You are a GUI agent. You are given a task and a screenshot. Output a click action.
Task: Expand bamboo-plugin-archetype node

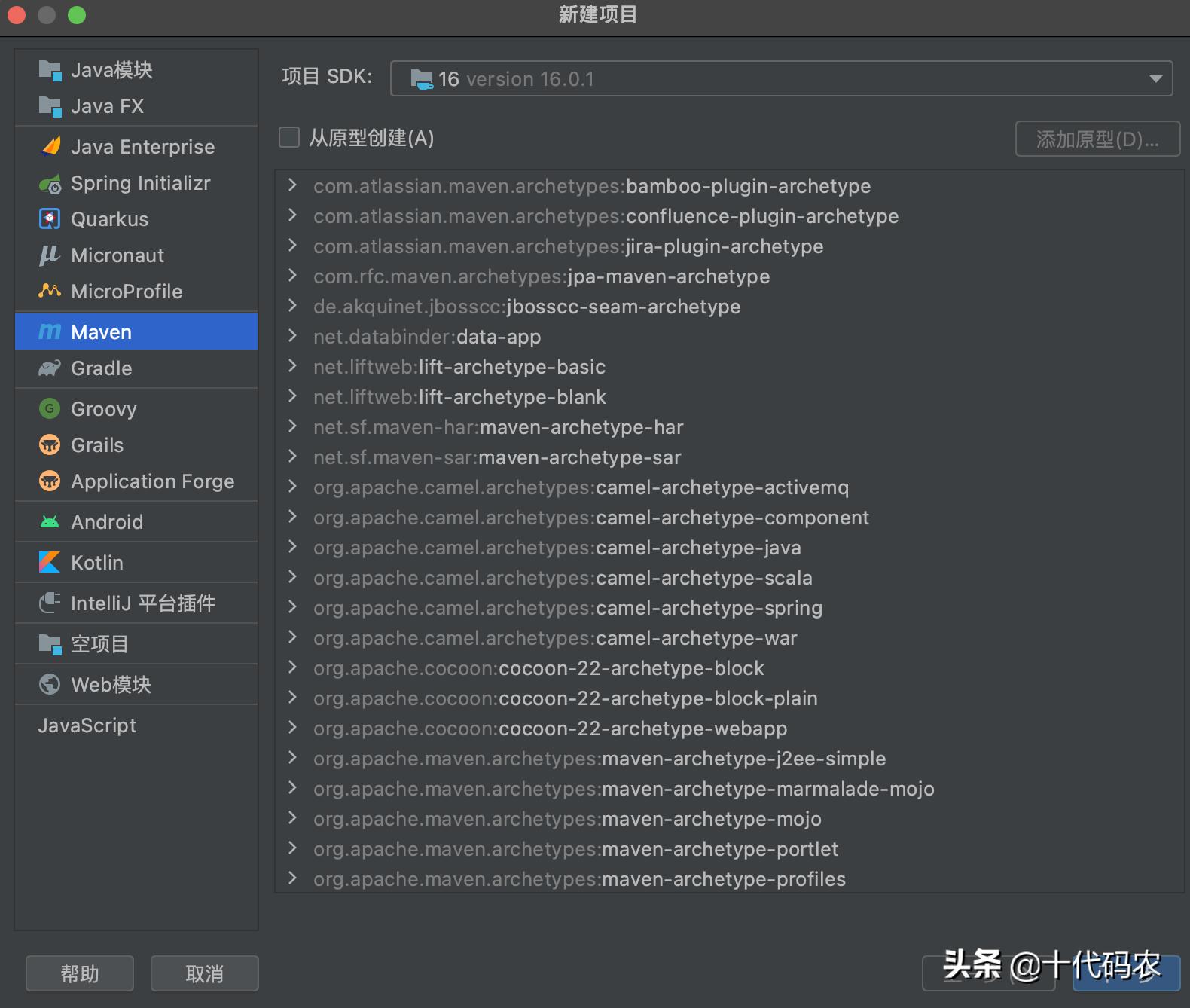(292, 185)
